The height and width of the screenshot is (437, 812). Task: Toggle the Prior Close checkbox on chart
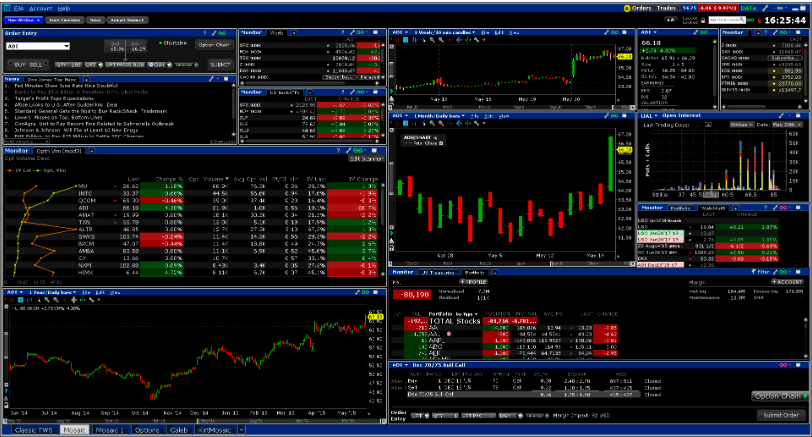click(441, 143)
